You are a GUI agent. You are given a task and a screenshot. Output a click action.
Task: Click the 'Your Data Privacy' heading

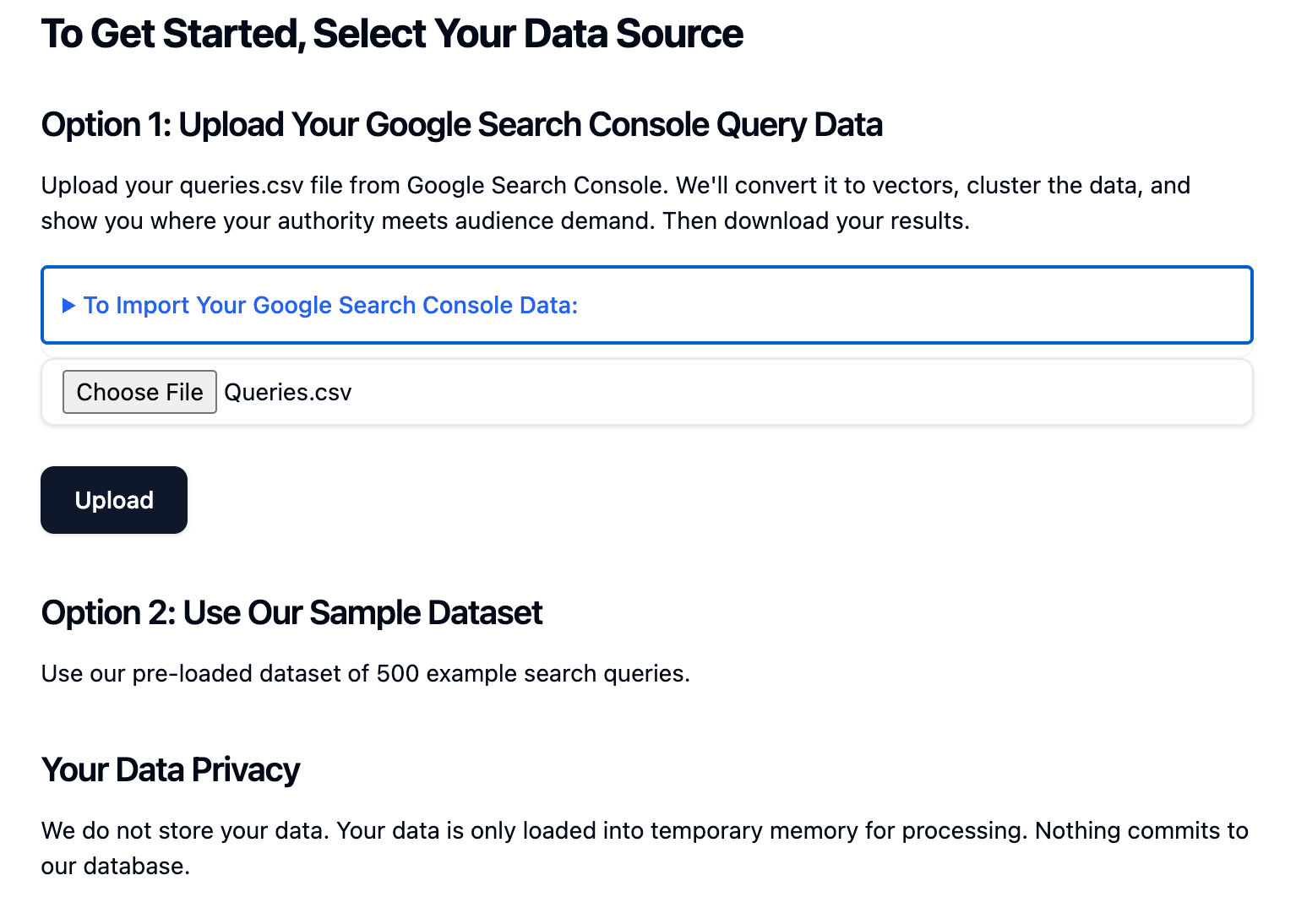click(170, 769)
